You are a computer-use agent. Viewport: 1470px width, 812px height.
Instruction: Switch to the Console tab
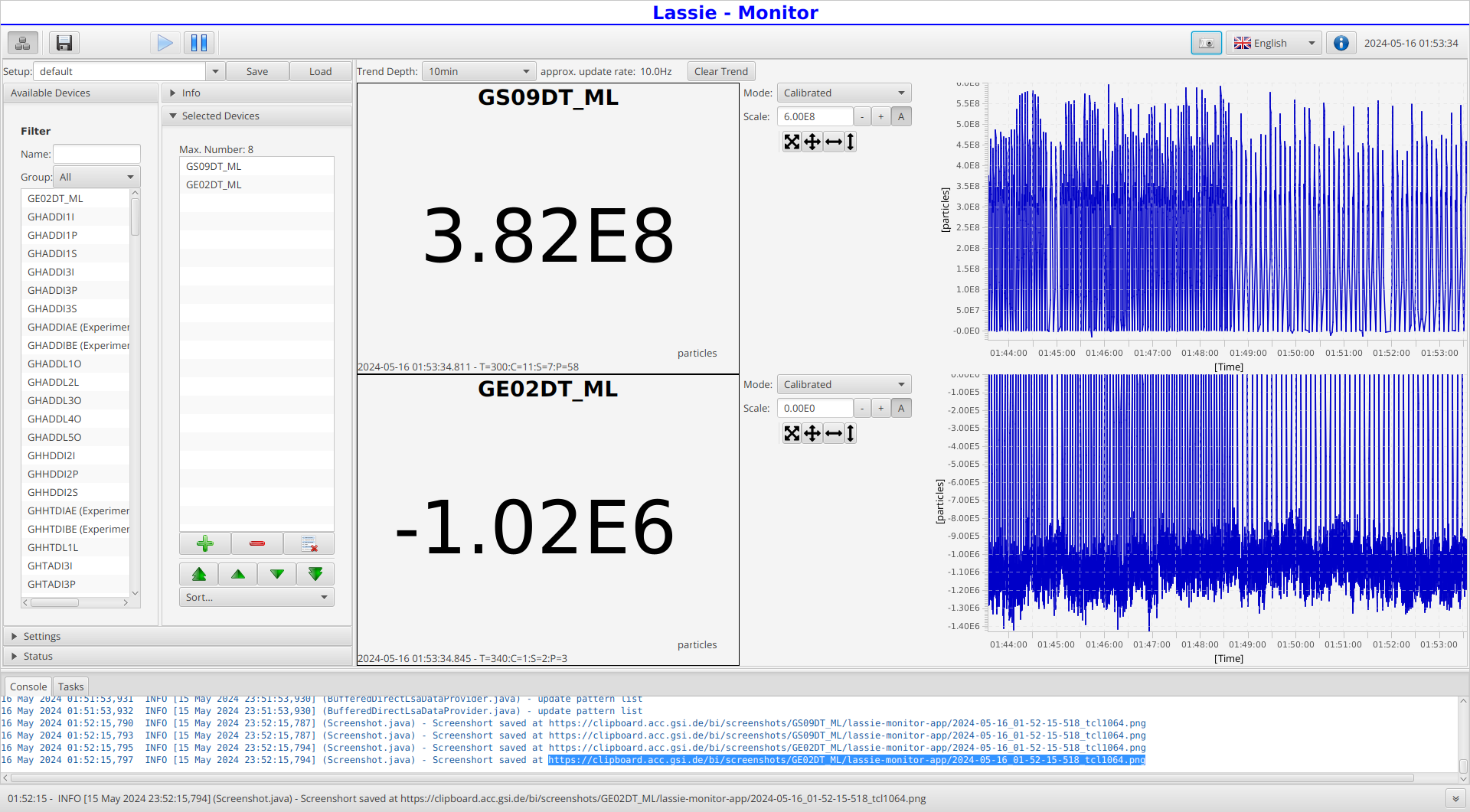tap(28, 686)
